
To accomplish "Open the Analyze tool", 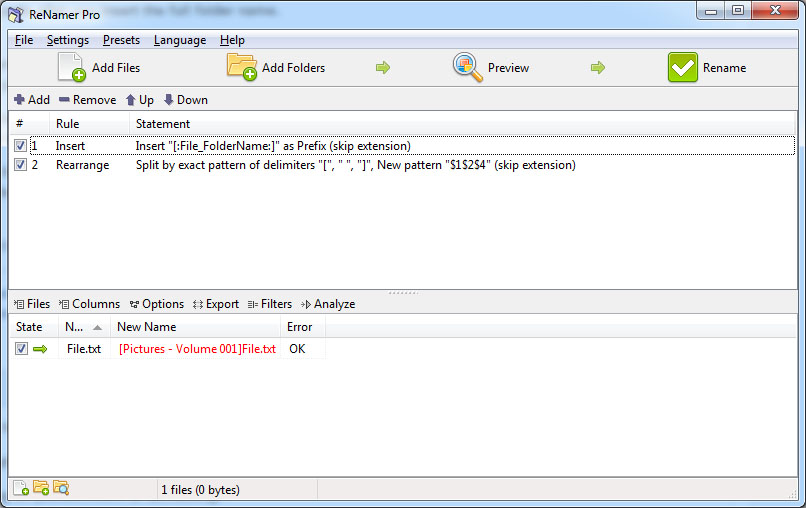I will point(328,304).
